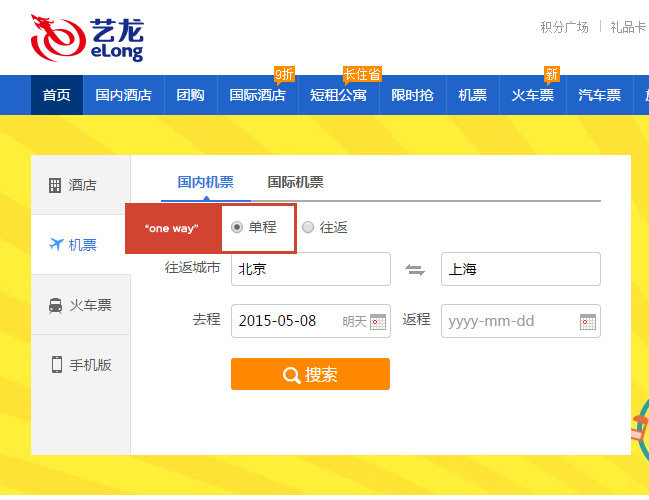This screenshot has height=500, width=649.
Task: Open 团购 in navigation bar
Action: pos(190,95)
